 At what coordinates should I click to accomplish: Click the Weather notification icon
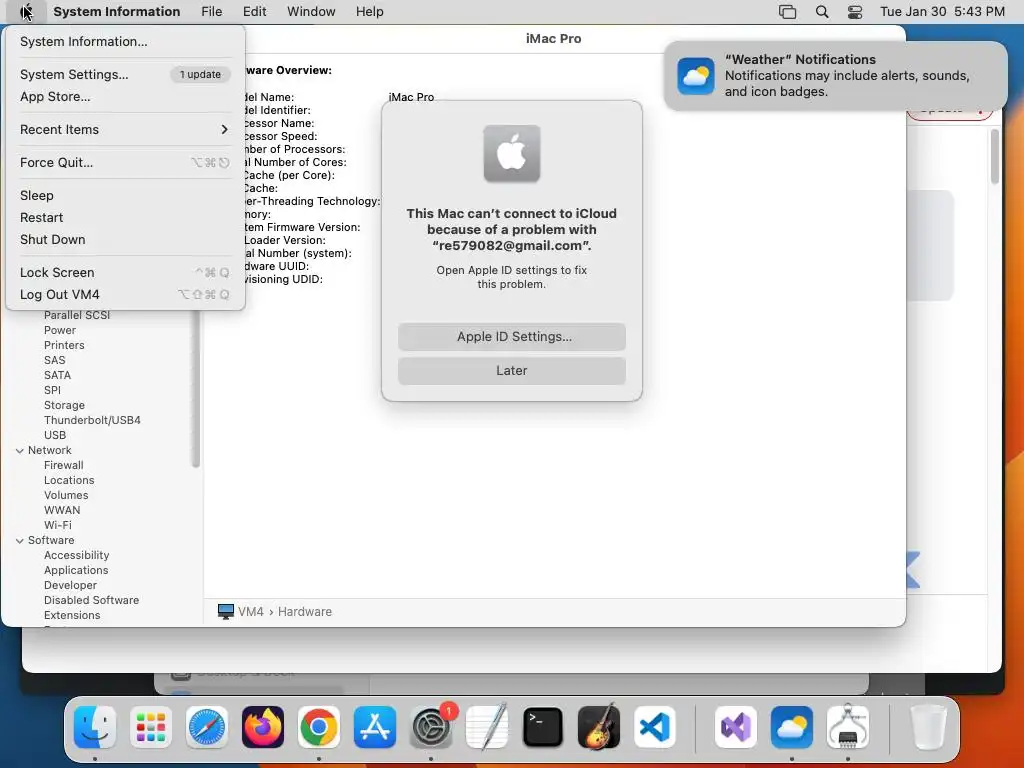pyautogui.click(x=696, y=76)
